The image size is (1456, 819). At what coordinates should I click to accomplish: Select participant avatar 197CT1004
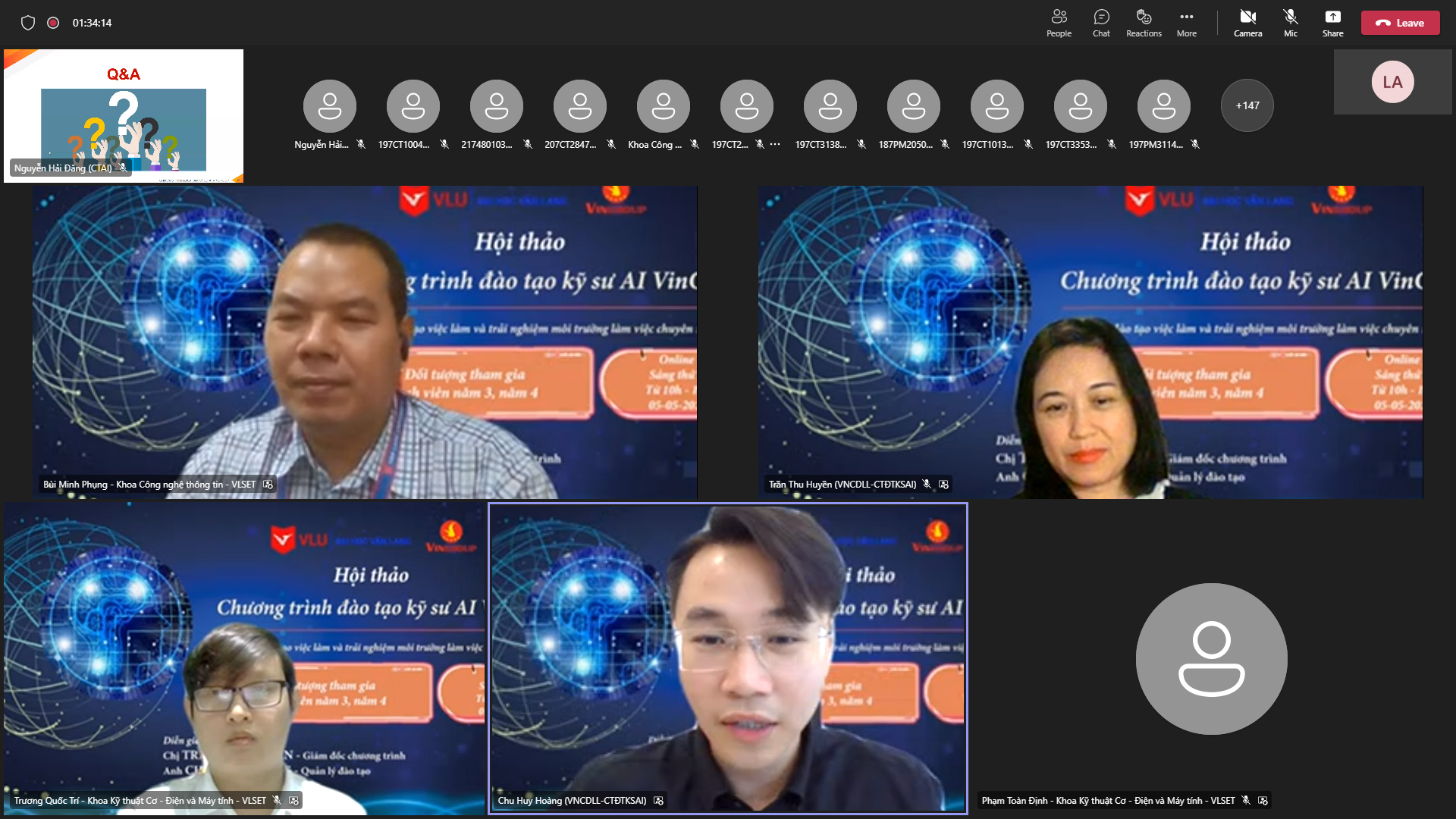tap(413, 105)
